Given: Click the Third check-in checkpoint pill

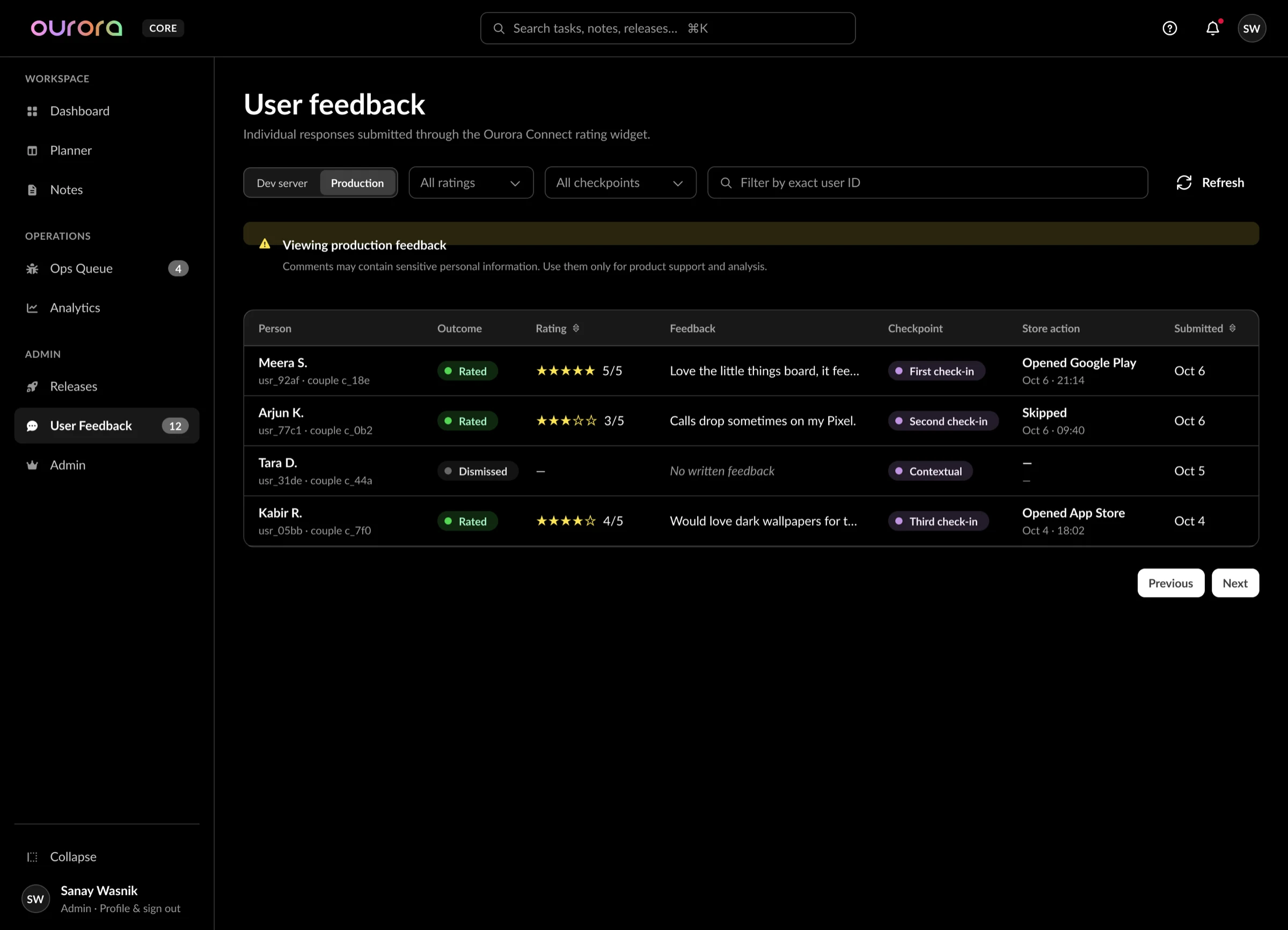Looking at the screenshot, I should (938, 521).
